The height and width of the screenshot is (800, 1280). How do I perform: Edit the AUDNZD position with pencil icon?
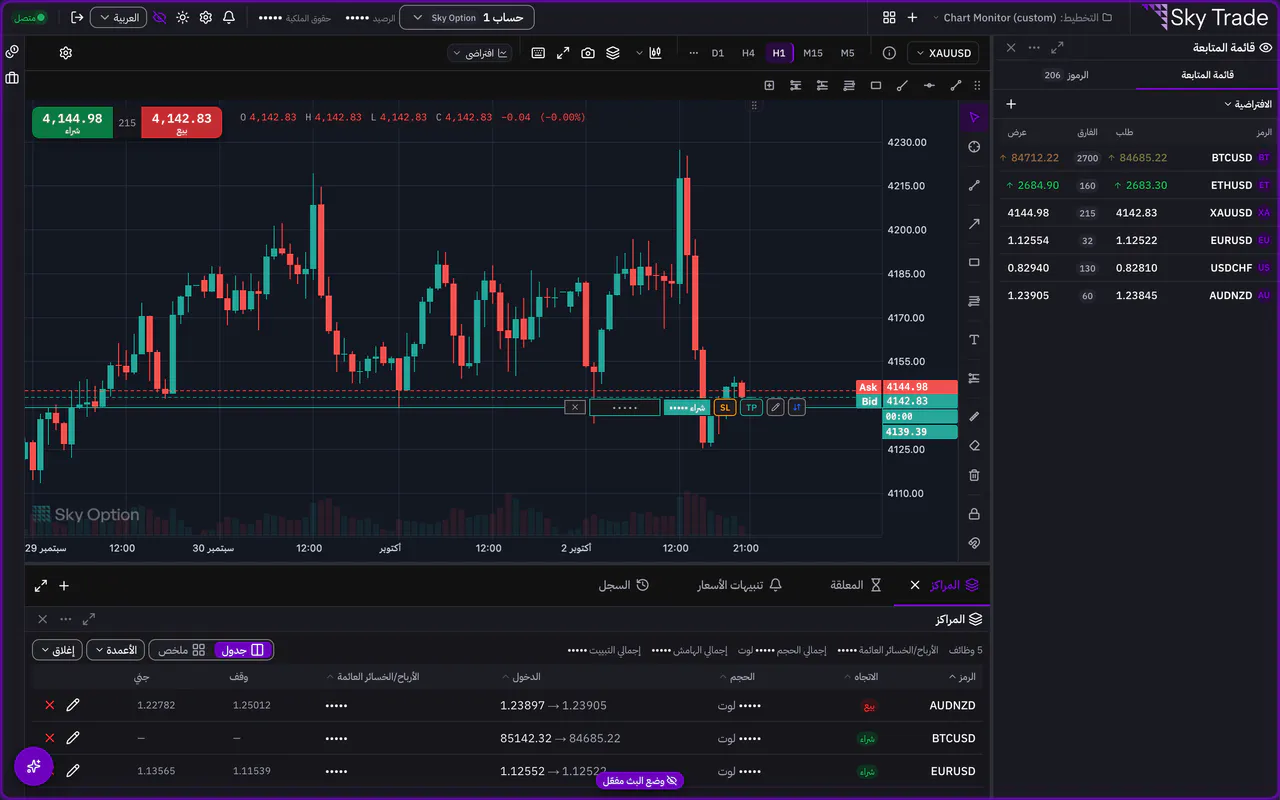73,705
